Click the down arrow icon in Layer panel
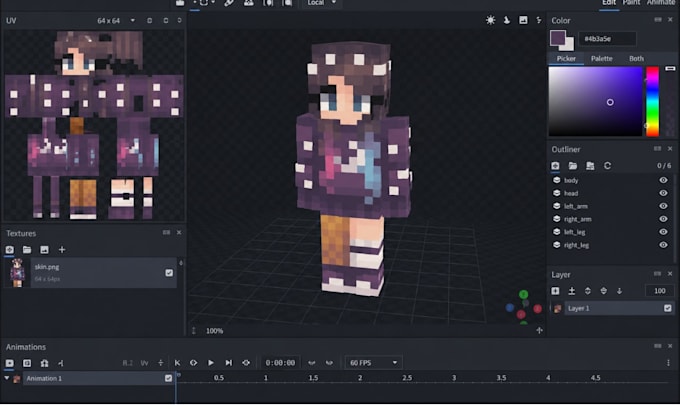The width and height of the screenshot is (680, 409). point(619,291)
